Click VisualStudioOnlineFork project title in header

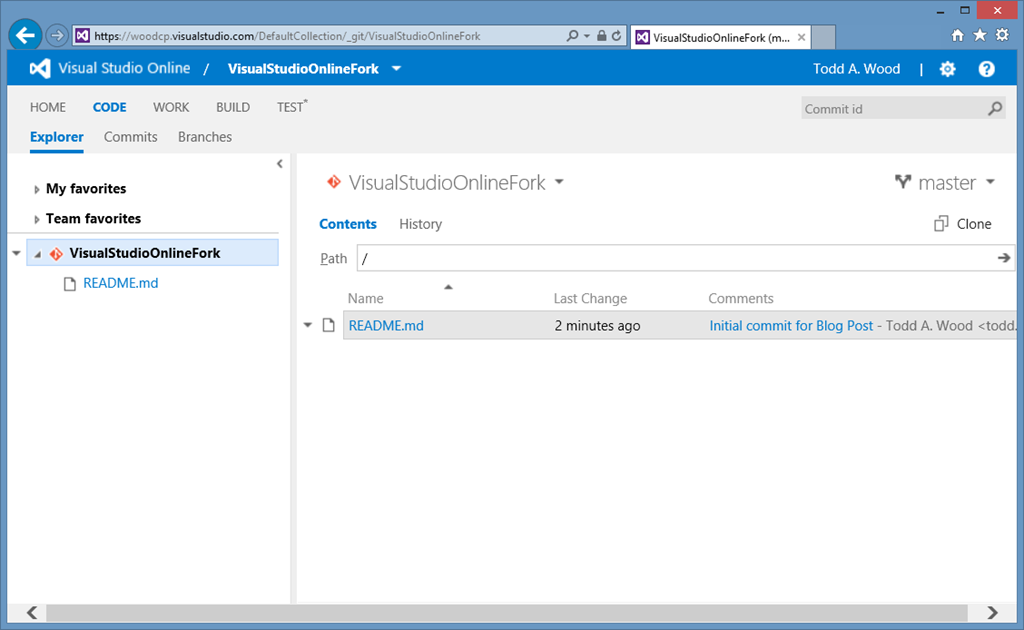click(x=303, y=69)
